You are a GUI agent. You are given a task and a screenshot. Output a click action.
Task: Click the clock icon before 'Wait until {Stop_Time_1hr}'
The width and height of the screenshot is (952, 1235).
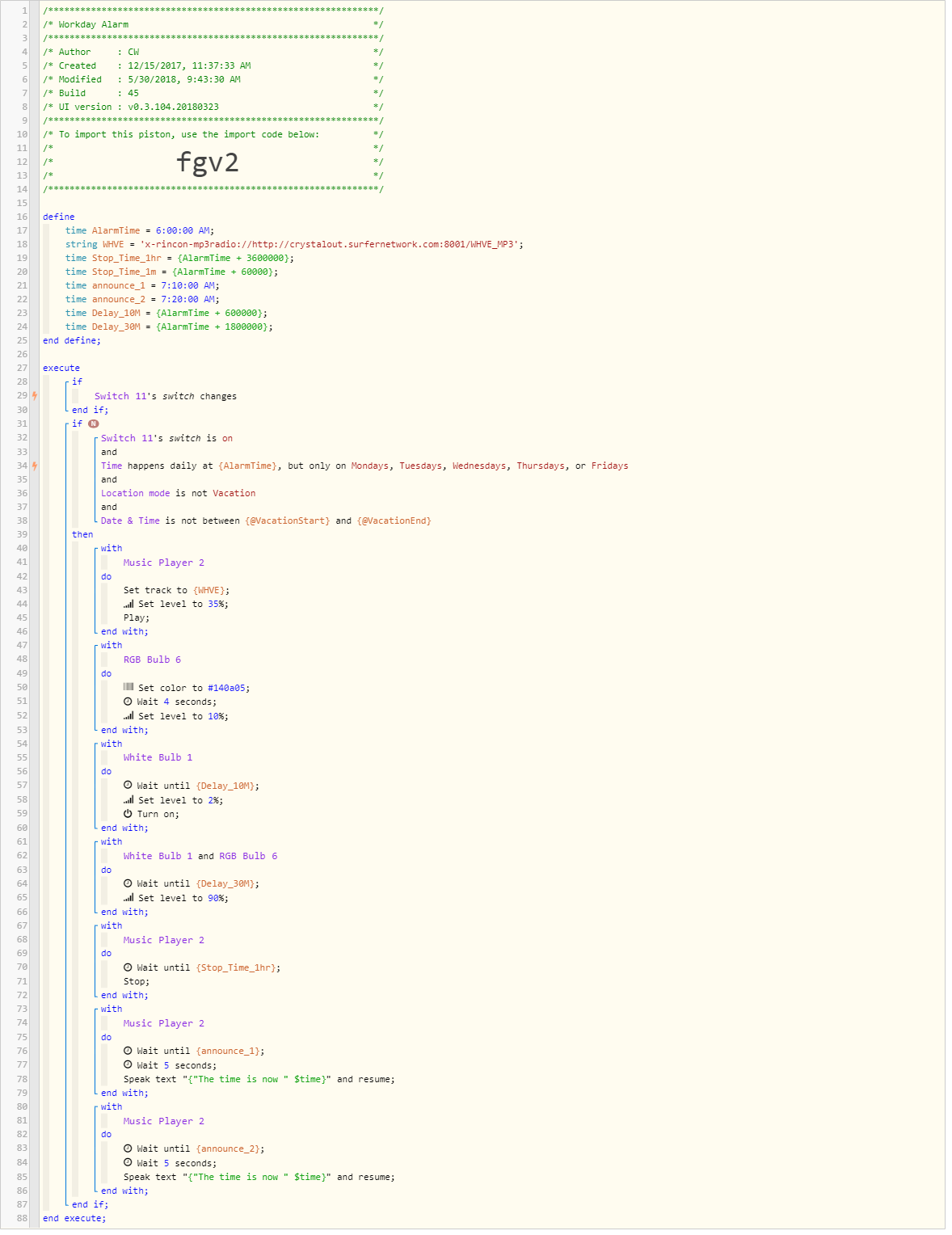click(128, 967)
